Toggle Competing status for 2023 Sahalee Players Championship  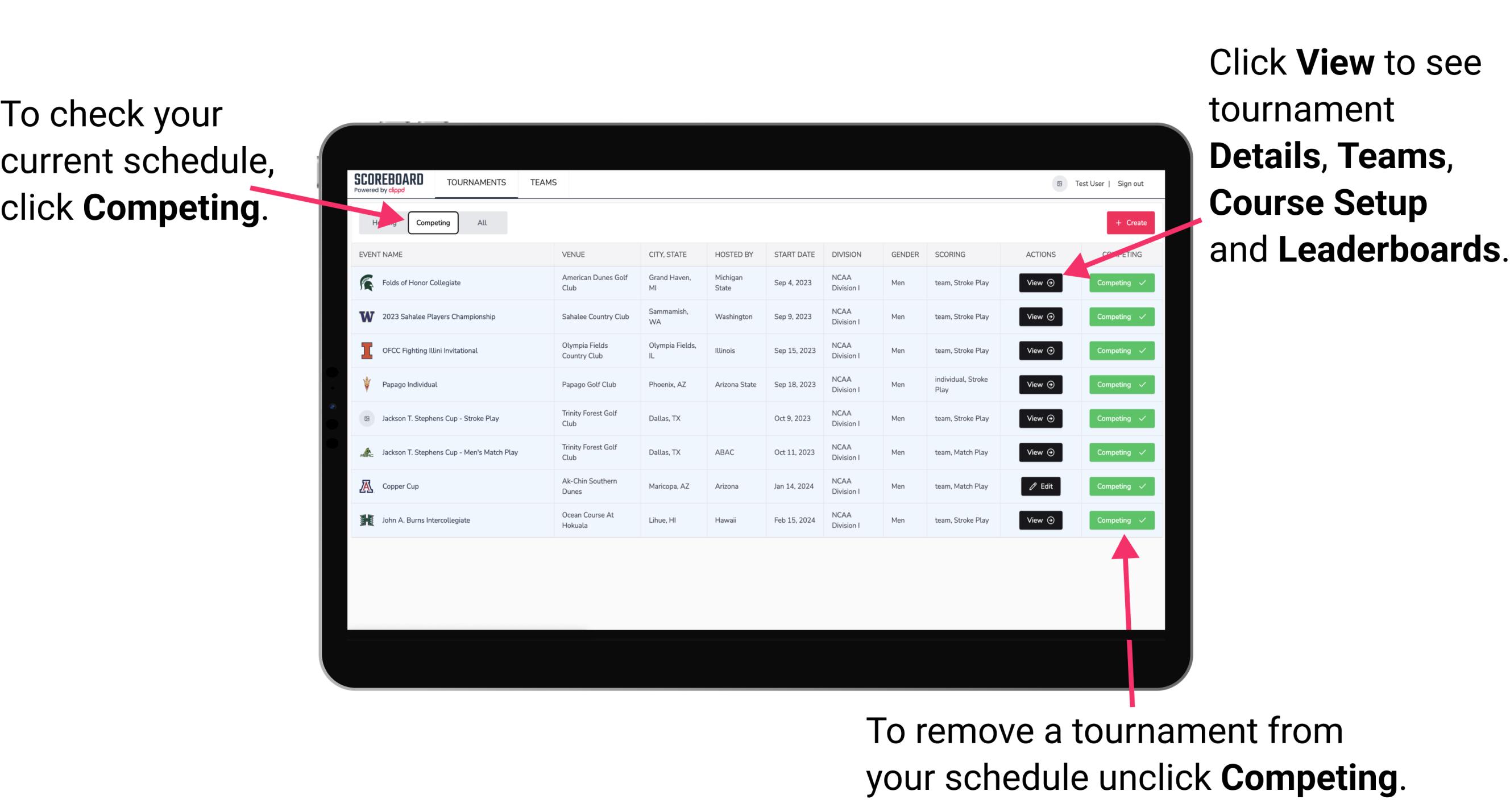(1118, 317)
